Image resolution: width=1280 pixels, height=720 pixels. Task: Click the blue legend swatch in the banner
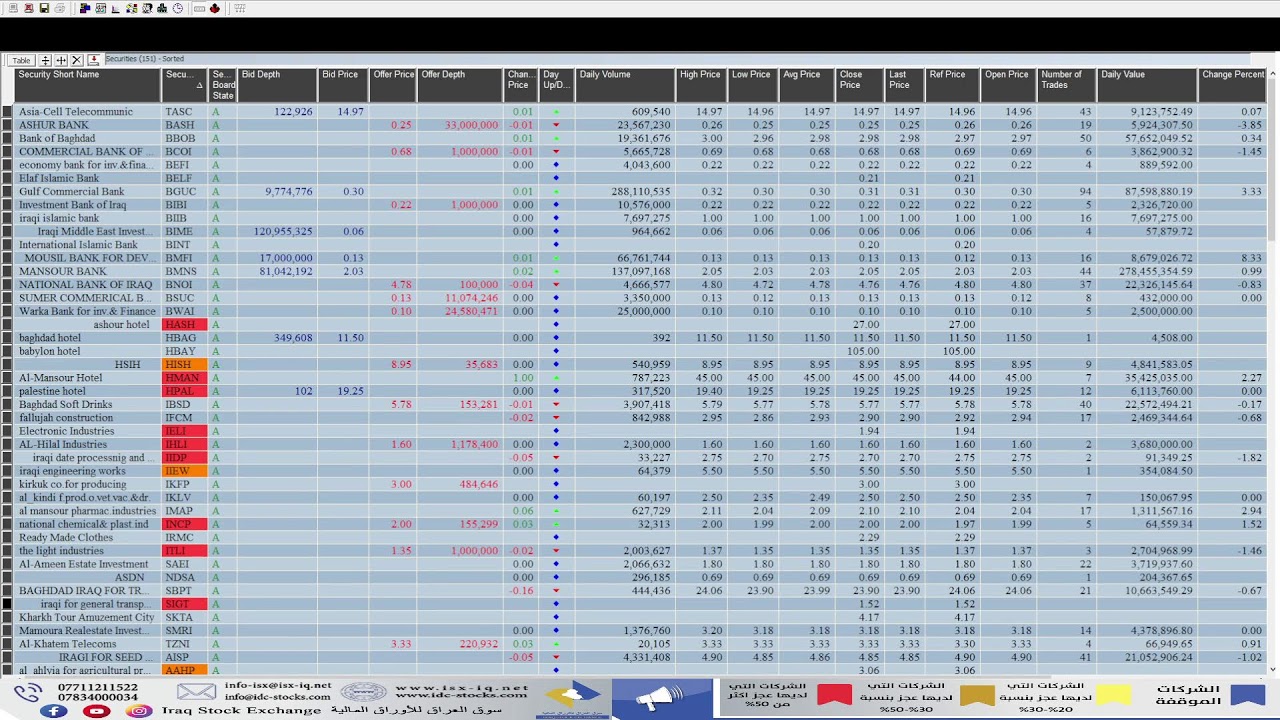point(1247,695)
